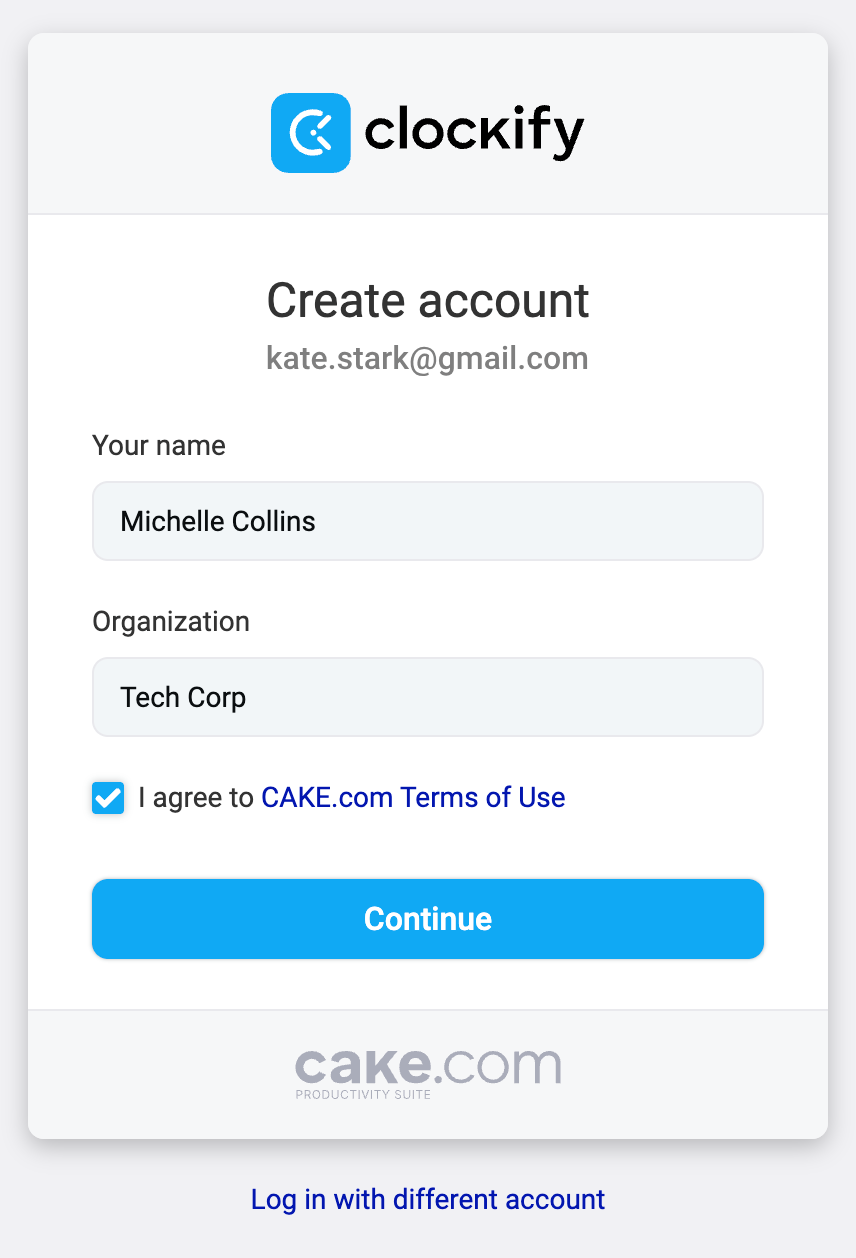Screen dimensions: 856x1258
Task: Click the "Your name" field label
Action: [x=159, y=446]
